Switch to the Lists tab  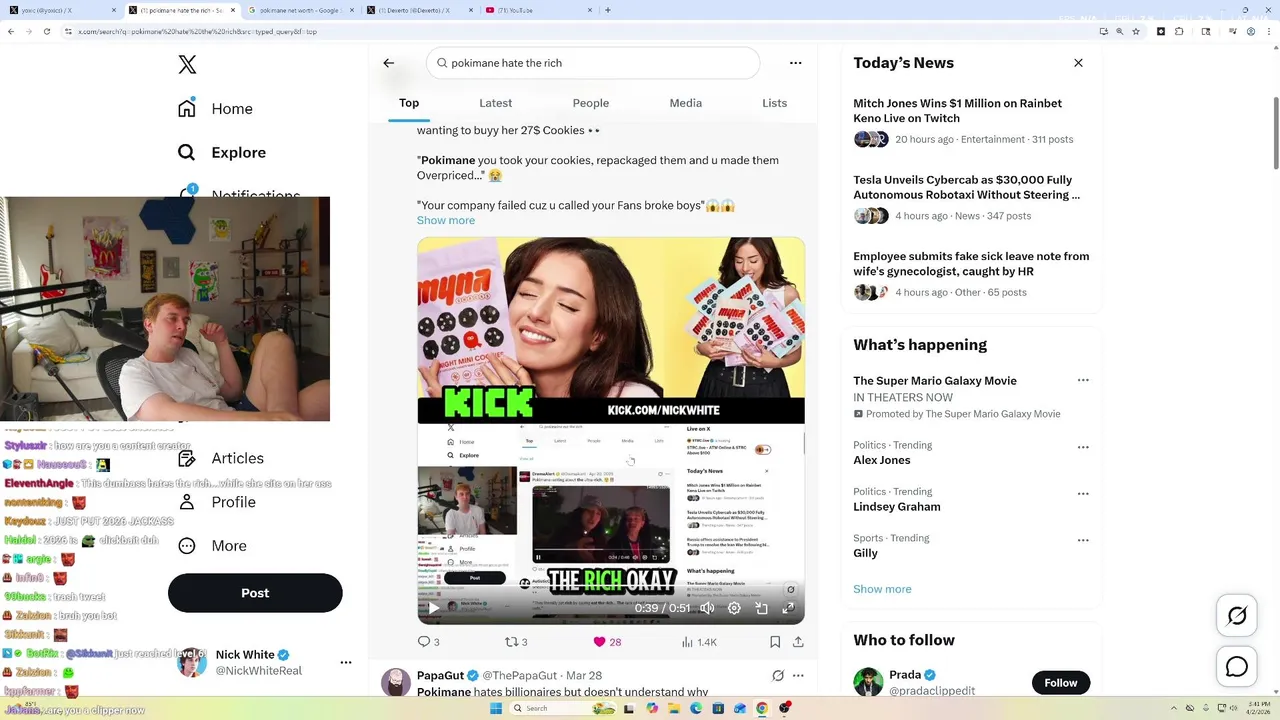(x=774, y=103)
